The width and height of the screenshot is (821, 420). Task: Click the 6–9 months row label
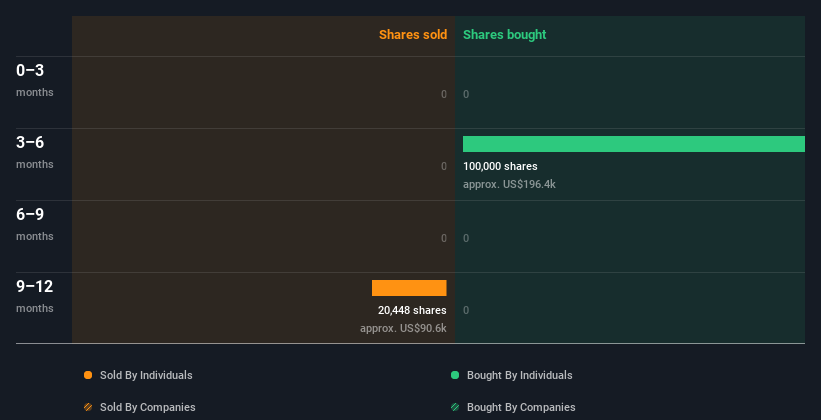pos(35,224)
